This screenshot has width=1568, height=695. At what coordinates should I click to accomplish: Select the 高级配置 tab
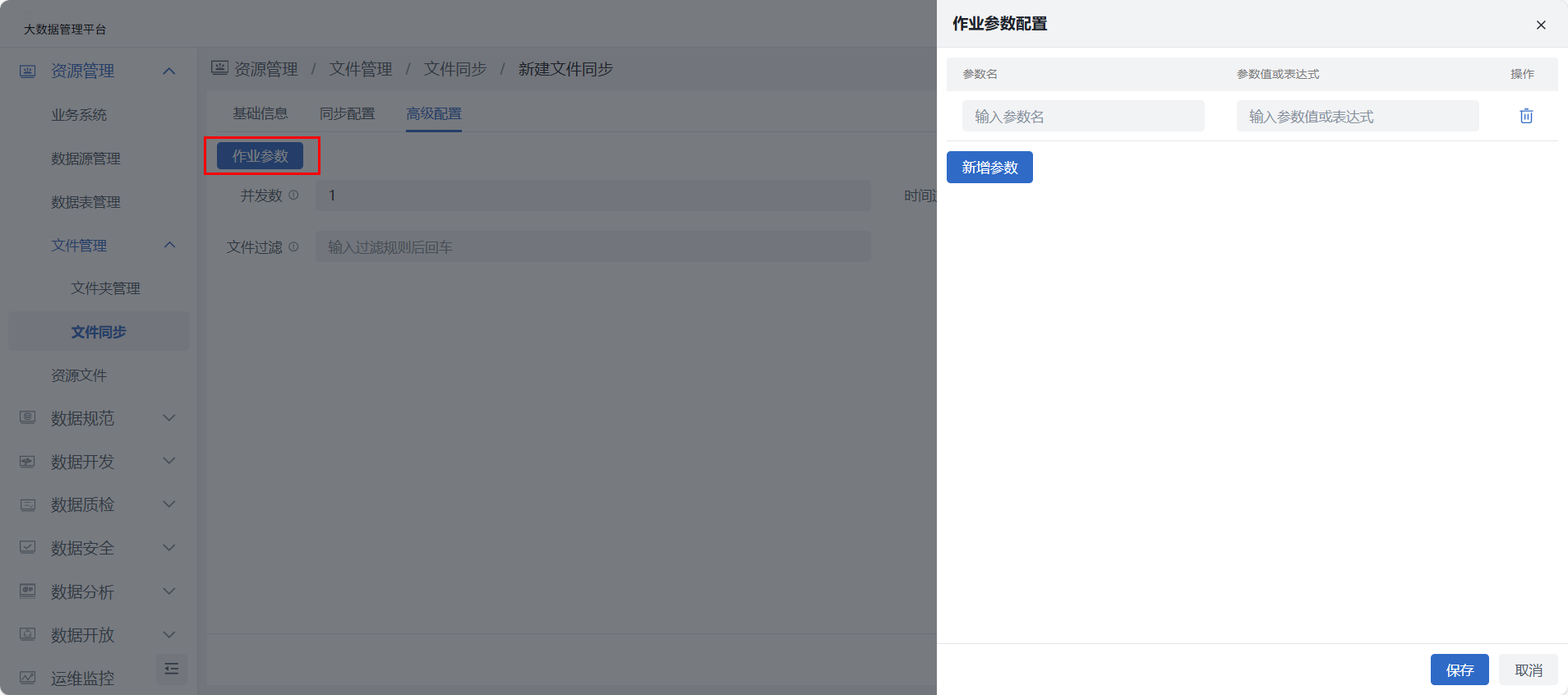[x=434, y=113]
